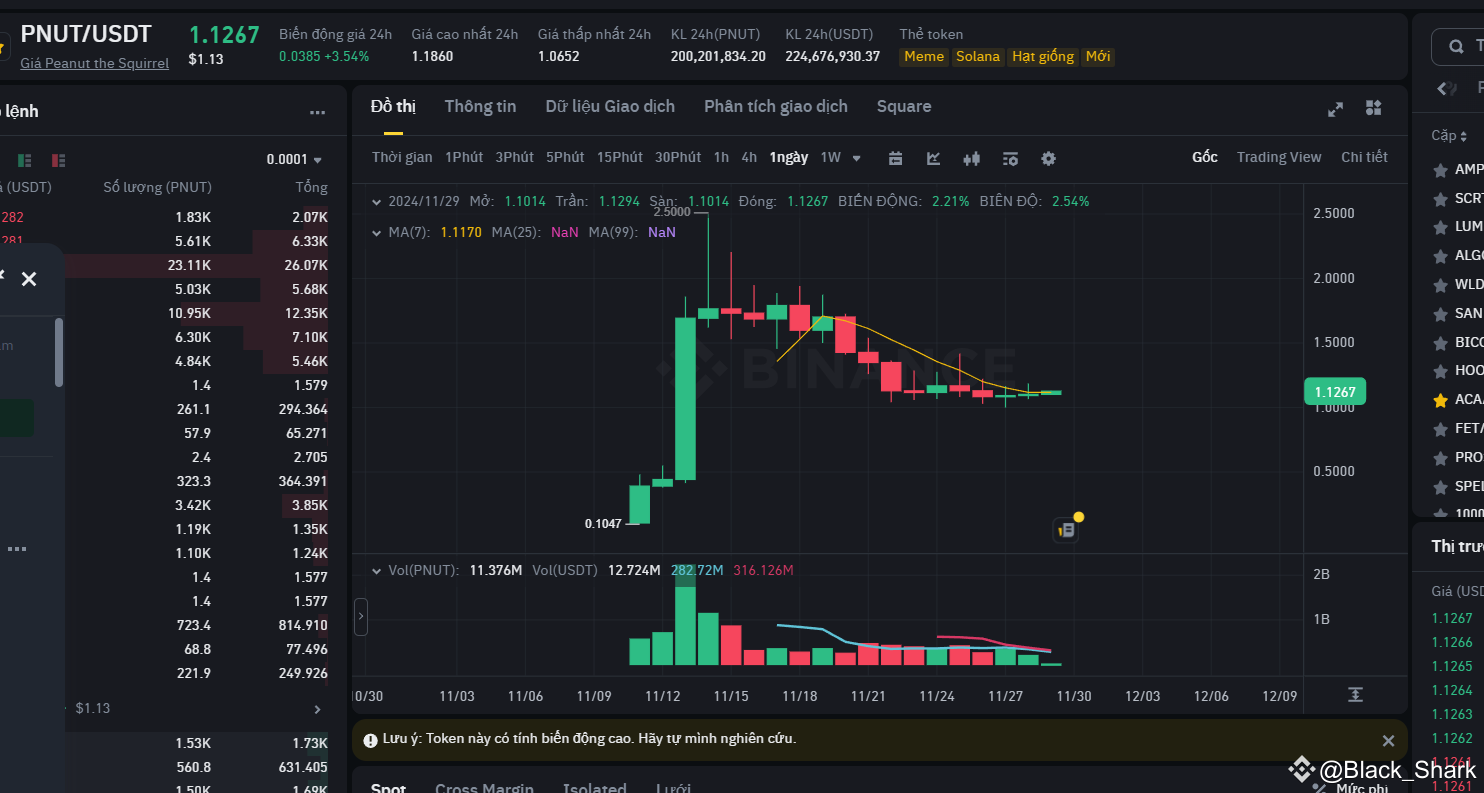This screenshot has width=1484, height=793.
Task: Open the calendar date-range icon on chart toolbar
Action: 895,158
